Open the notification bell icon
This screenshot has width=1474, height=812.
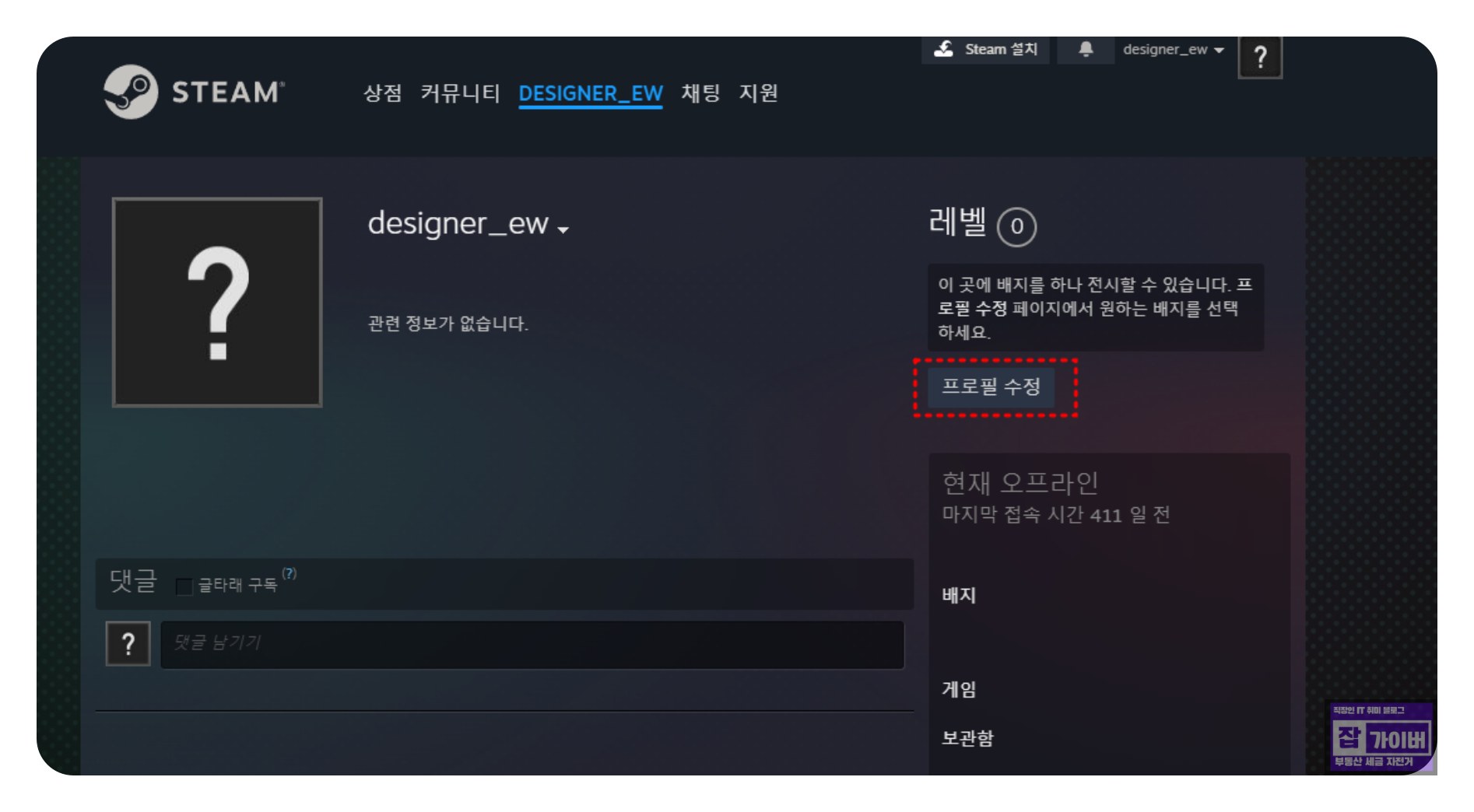pos(1086,50)
